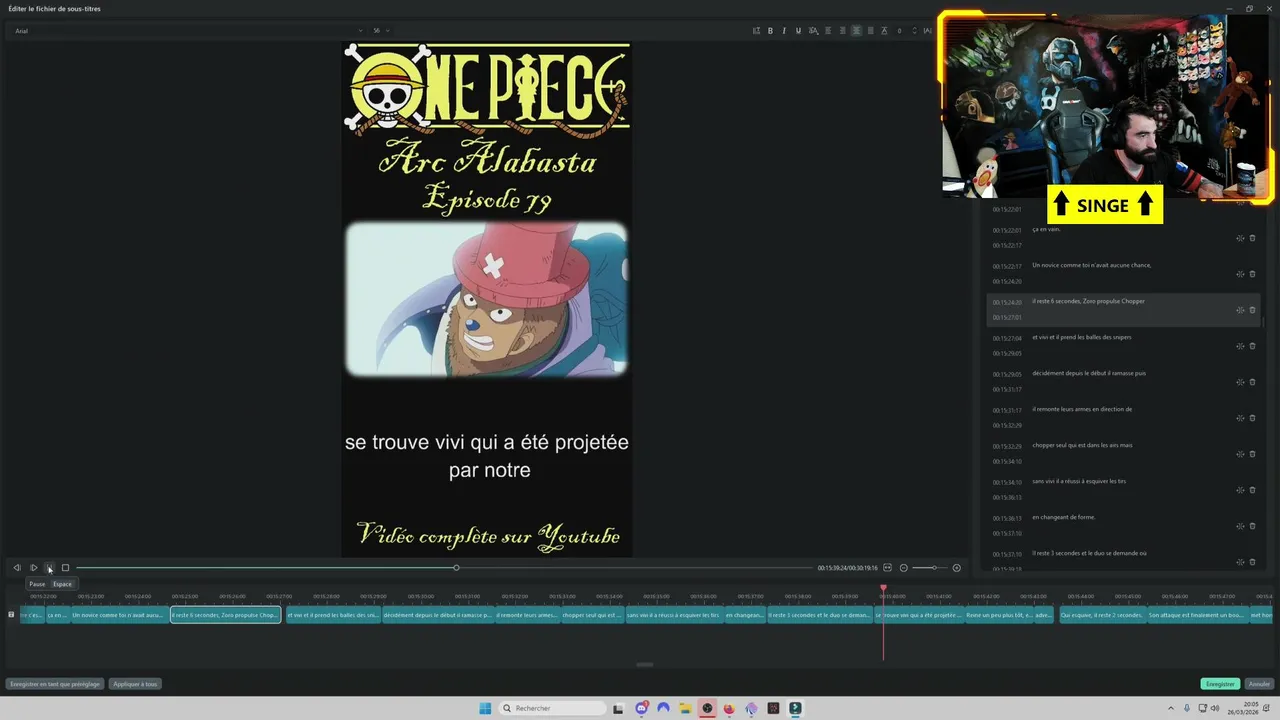Select subtitle text 'chopper seul qui est dans les airs mais'
This screenshot has height=720, width=1280.
point(1082,445)
